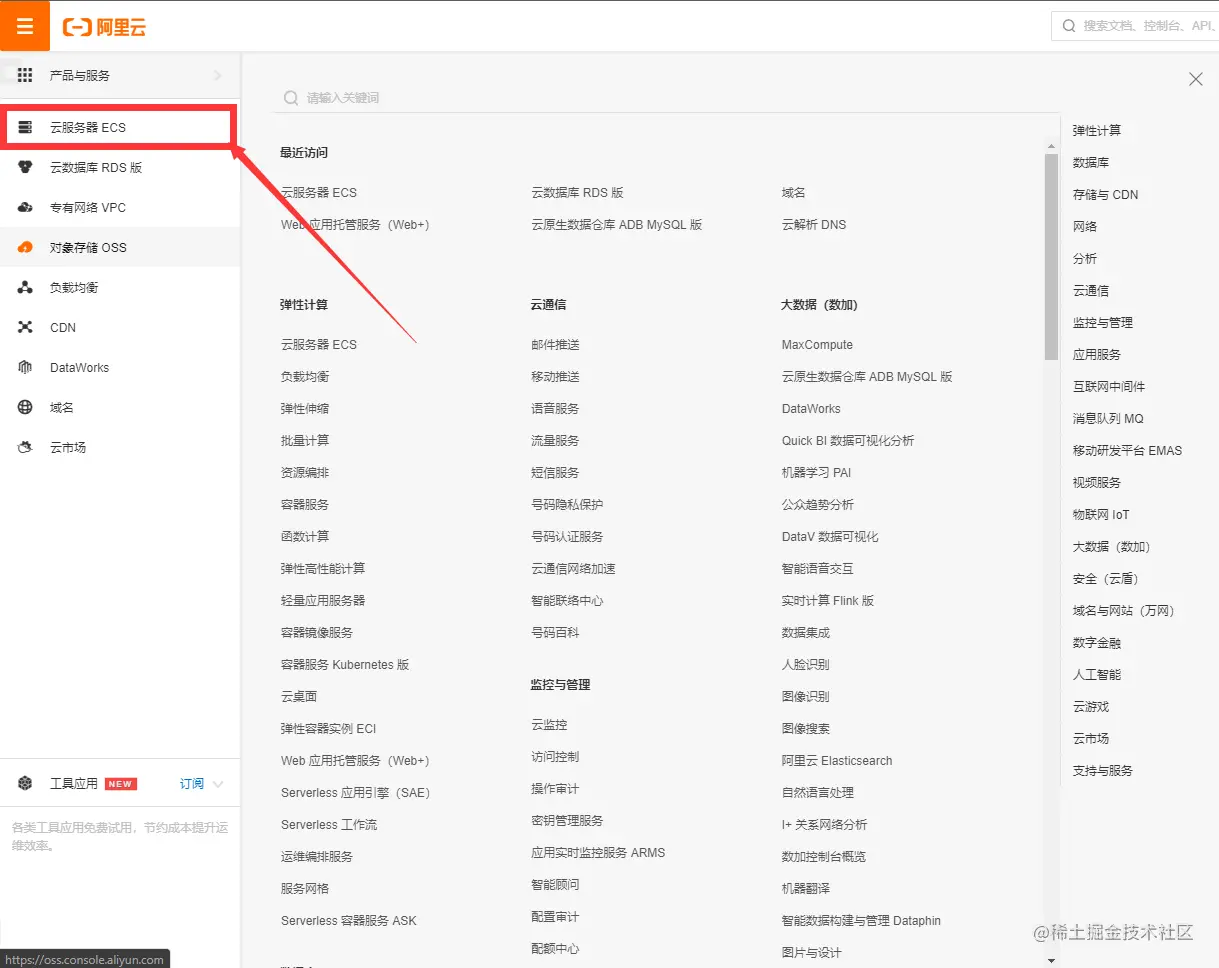Click the VPC cloud icon in sidebar
Image resolution: width=1219 pixels, height=968 pixels.
26,207
